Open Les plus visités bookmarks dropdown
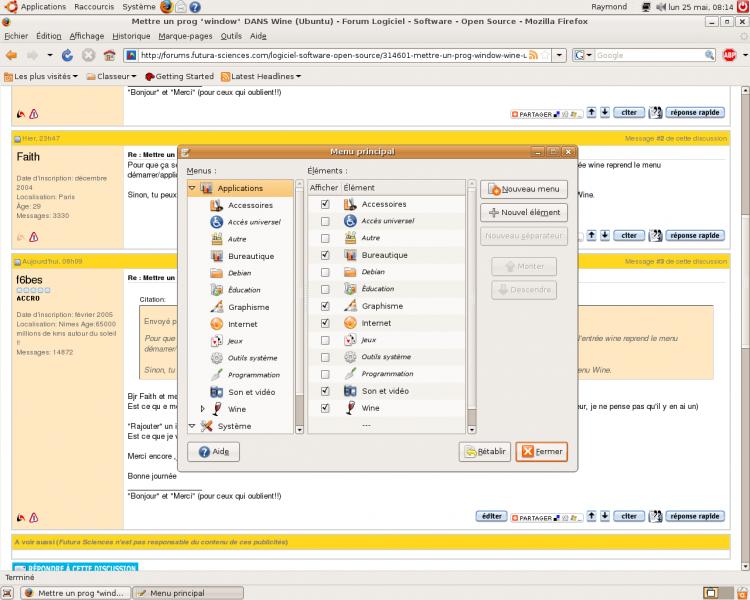 pos(41,77)
